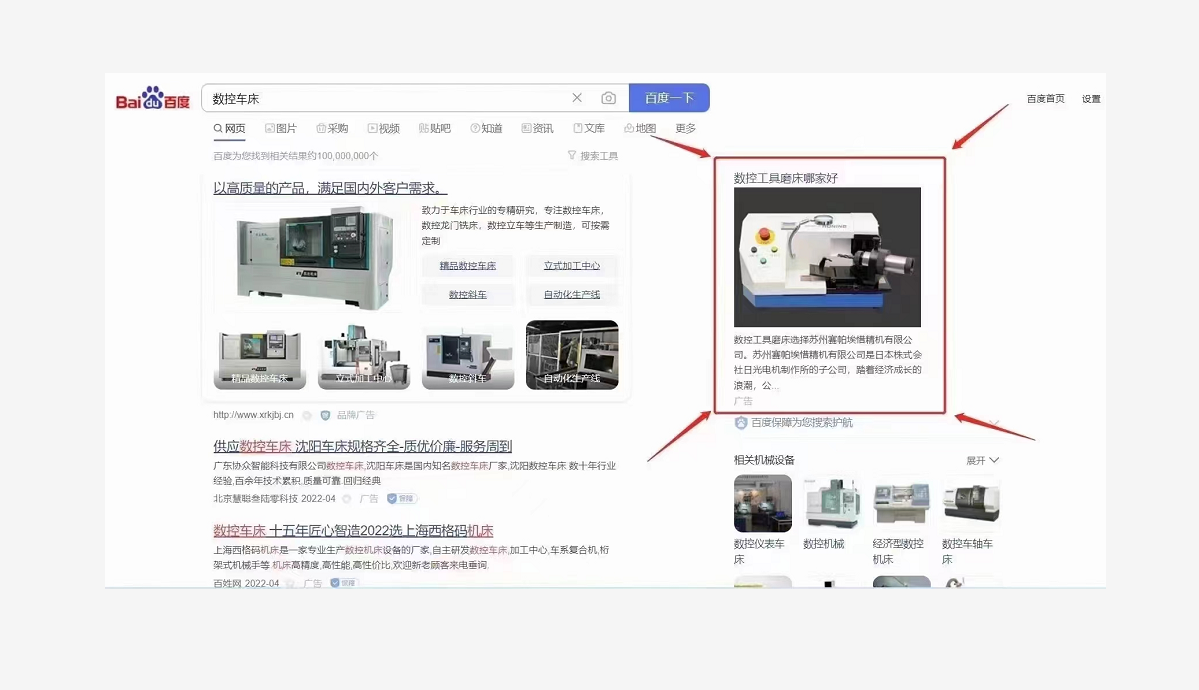Open result 供应数控车床 沈阳车床规格齐全
This screenshot has width=1199, height=690.
click(362, 446)
